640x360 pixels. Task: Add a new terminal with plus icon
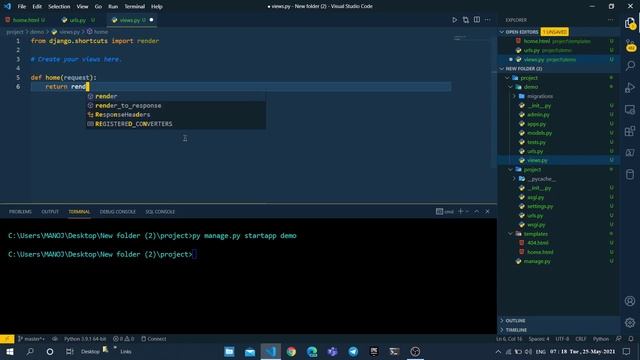click(460, 211)
